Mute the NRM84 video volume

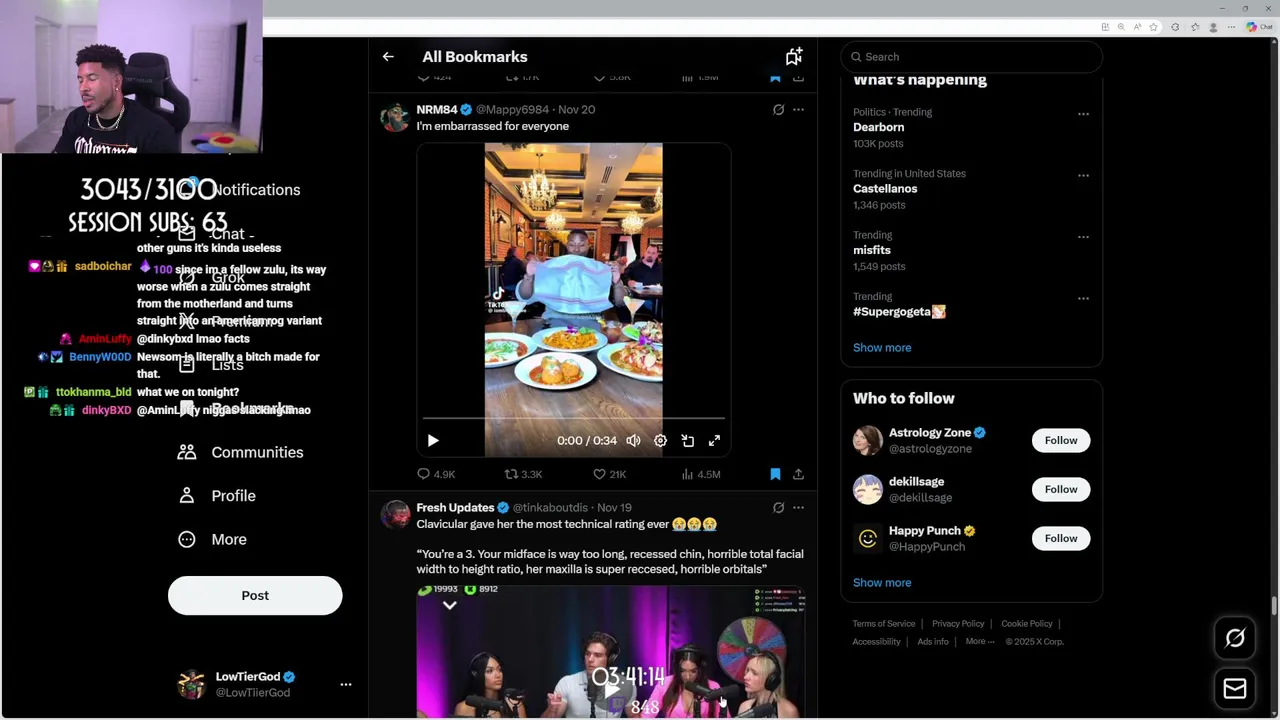[x=633, y=441]
